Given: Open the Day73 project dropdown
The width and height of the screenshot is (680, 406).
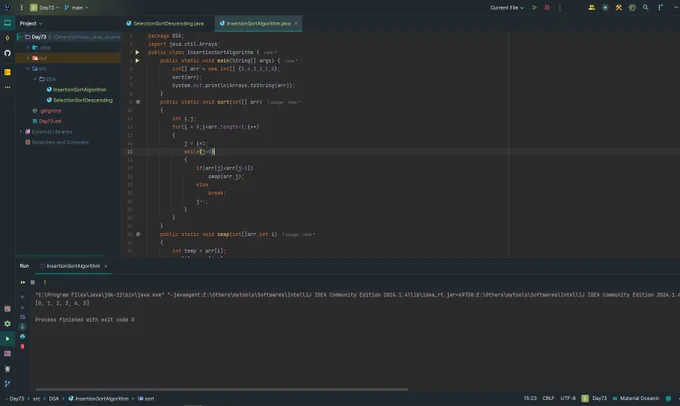Looking at the screenshot, I should (45, 7).
